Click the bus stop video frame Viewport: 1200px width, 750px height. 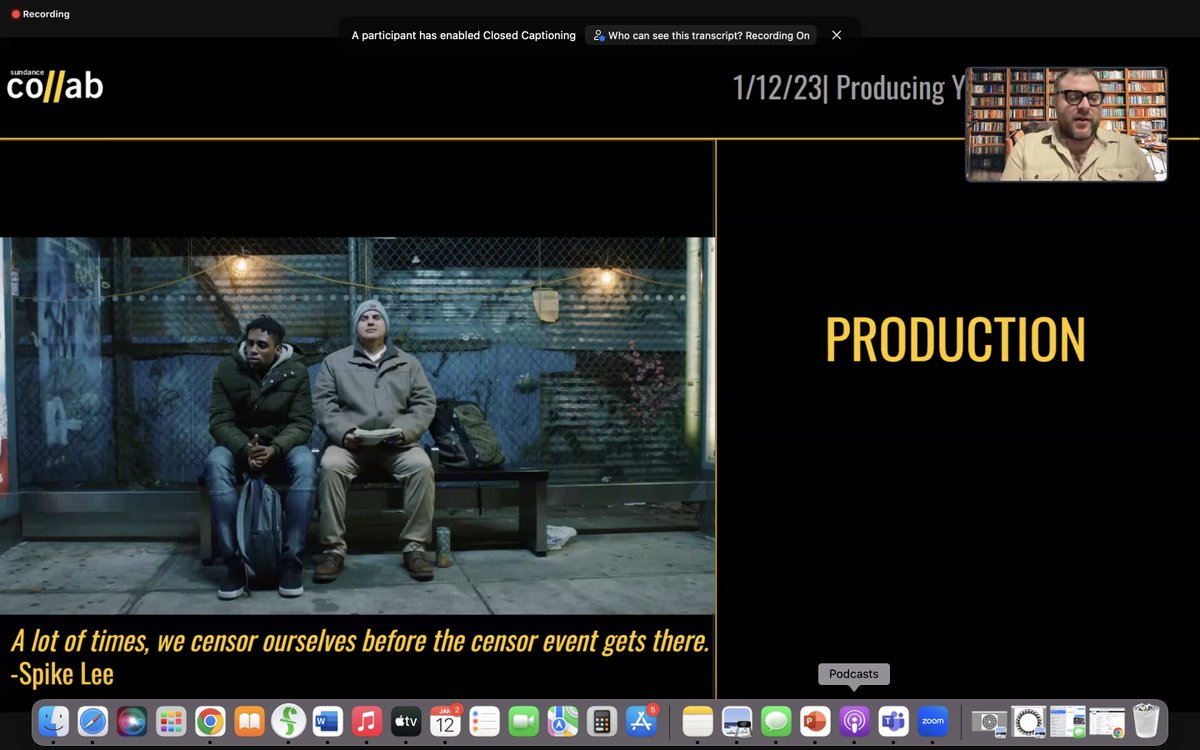[x=357, y=425]
